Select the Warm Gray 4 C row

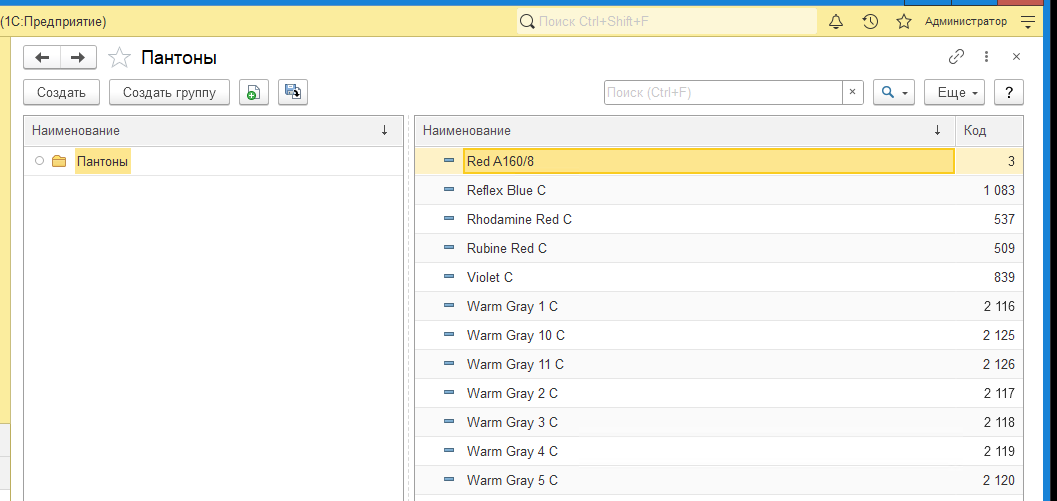click(719, 451)
